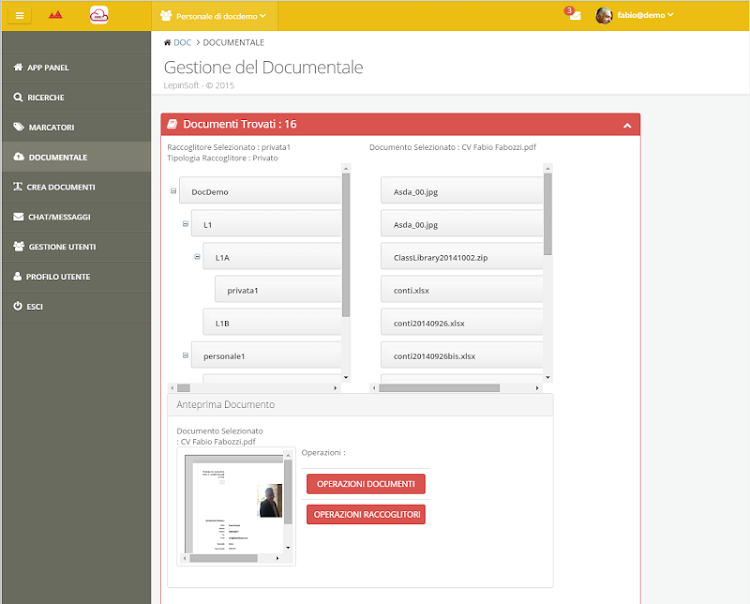
Task: Click the power icon next to Esci
Action: [18, 306]
